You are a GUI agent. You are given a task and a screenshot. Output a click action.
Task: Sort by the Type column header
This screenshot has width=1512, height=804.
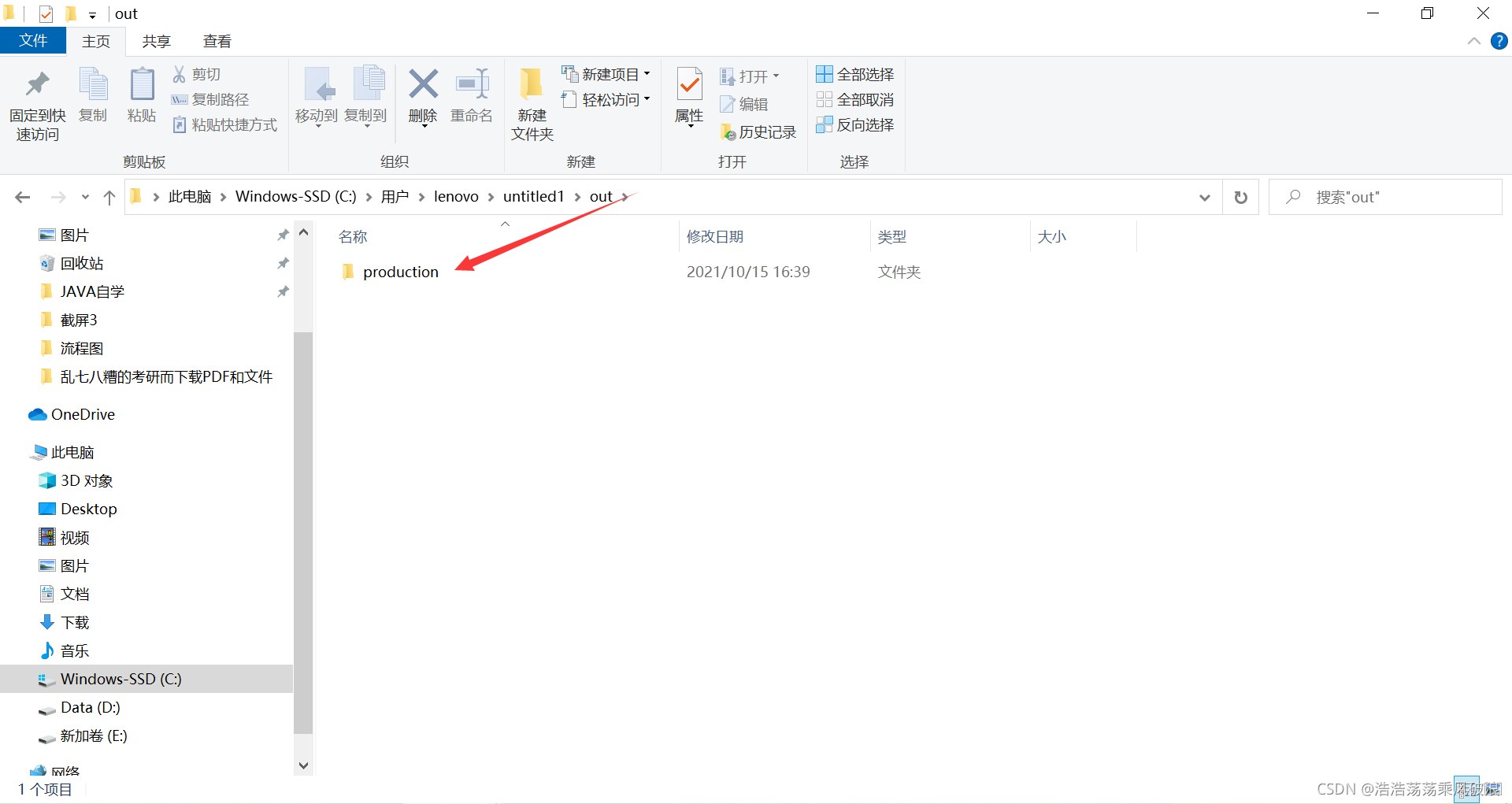[x=892, y=236]
